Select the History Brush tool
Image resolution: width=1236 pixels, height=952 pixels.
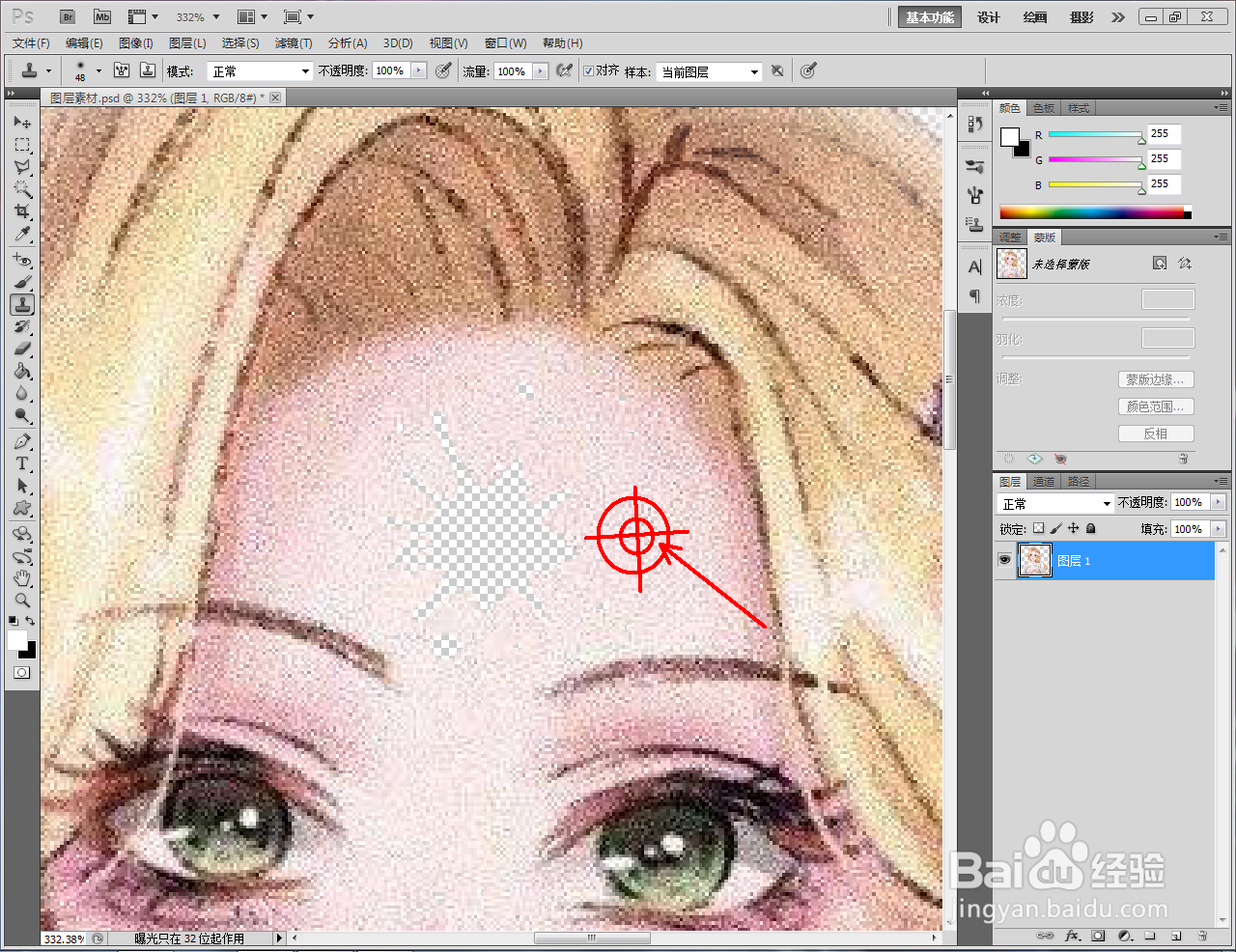[x=22, y=327]
